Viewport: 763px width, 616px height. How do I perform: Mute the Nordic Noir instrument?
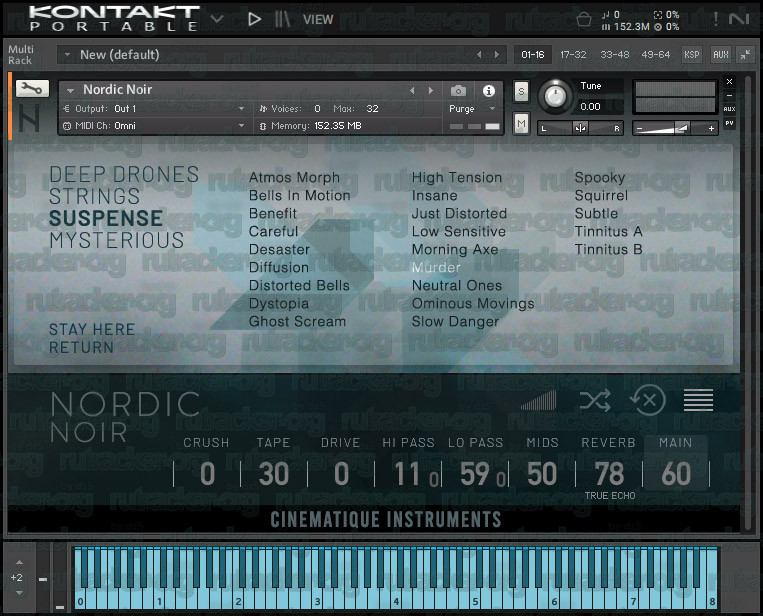pyautogui.click(x=521, y=124)
